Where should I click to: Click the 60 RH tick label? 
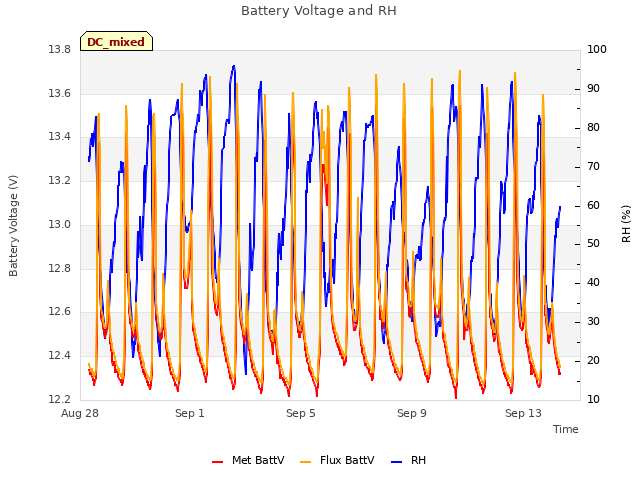point(593,205)
